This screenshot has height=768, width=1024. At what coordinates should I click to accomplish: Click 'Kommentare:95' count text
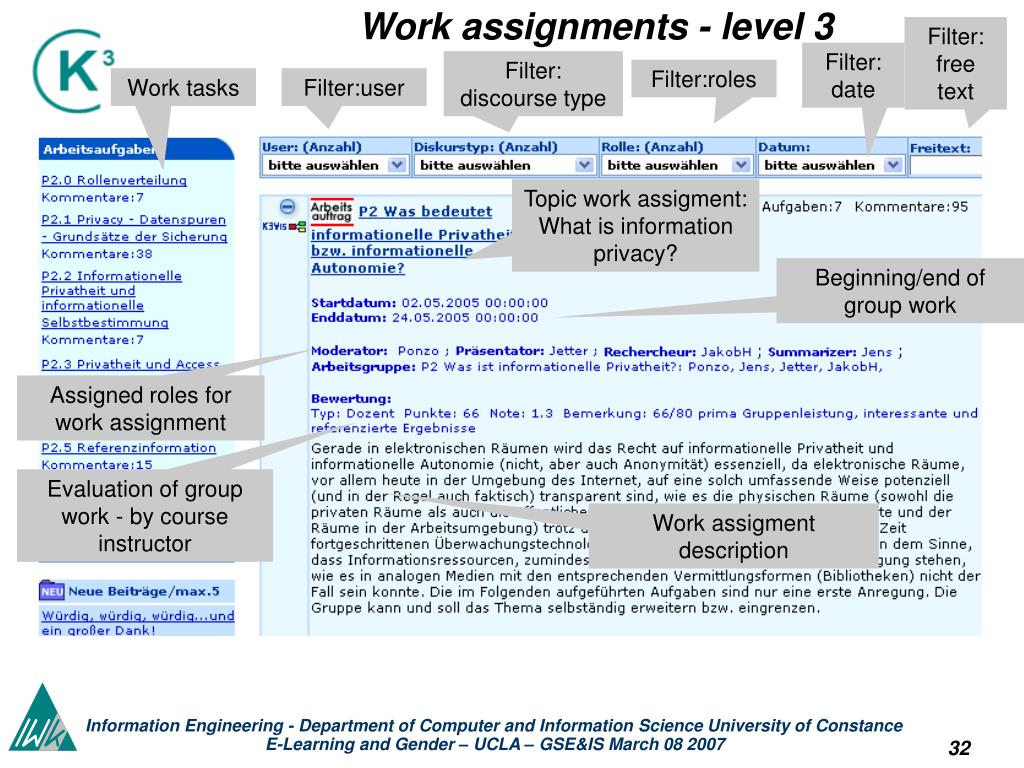[911, 207]
